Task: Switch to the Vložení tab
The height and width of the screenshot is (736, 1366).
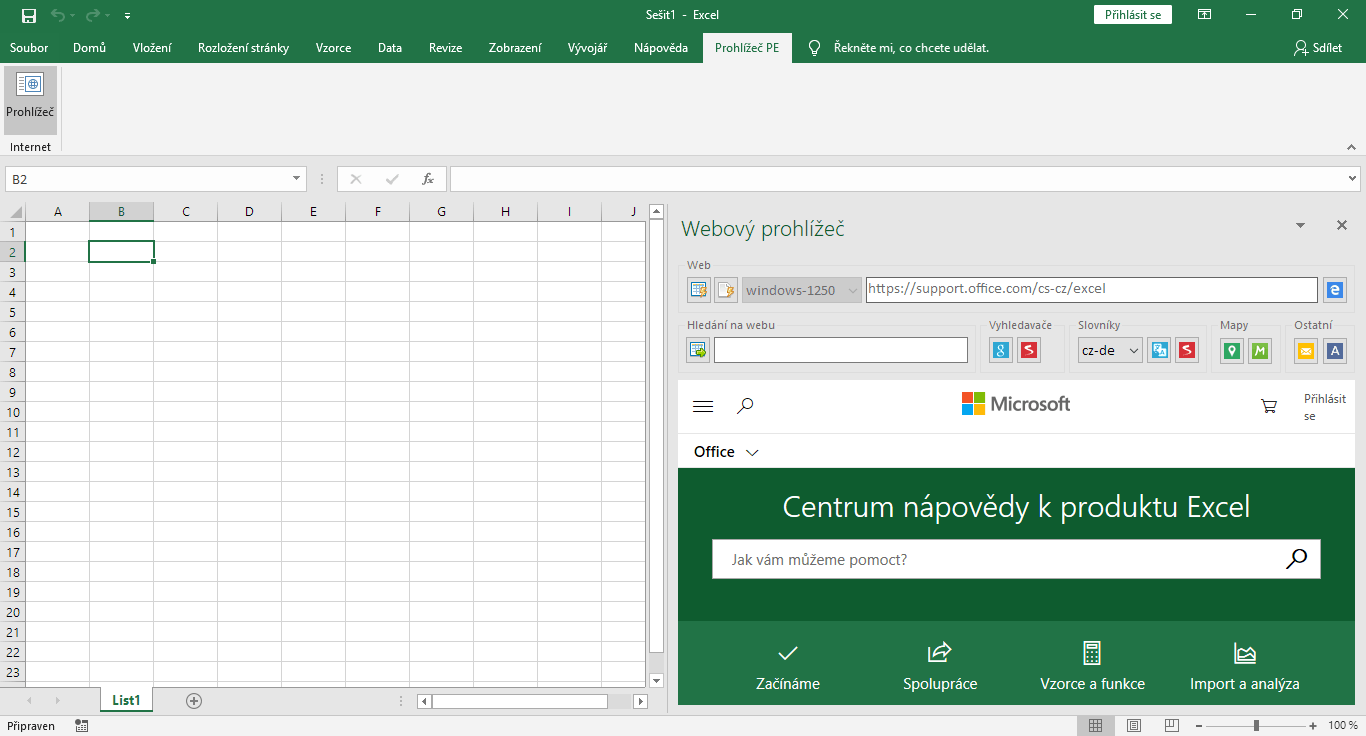Action: pos(152,48)
